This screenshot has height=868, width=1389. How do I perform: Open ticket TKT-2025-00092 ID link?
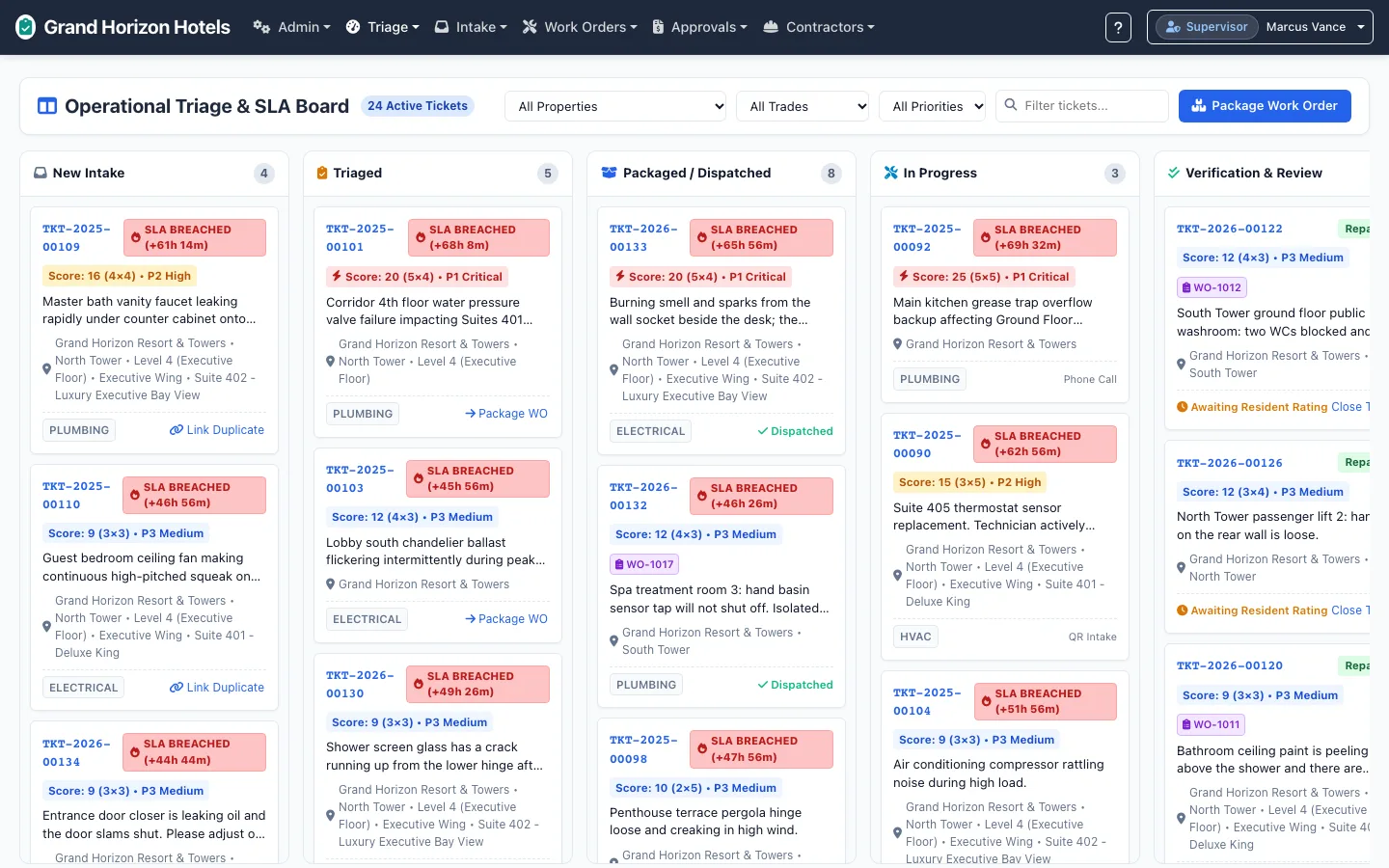pyautogui.click(x=927, y=238)
